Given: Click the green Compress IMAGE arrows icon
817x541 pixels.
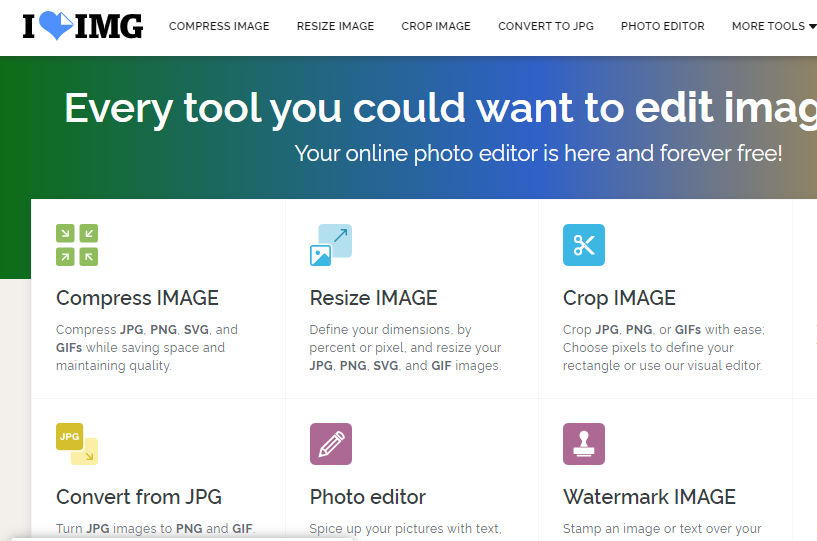Looking at the screenshot, I should [x=77, y=245].
